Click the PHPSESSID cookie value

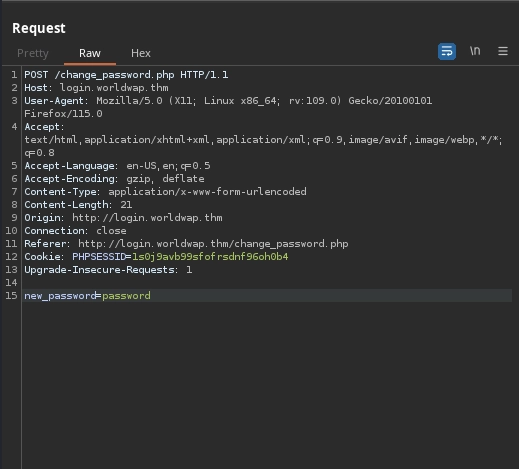(x=210, y=257)
